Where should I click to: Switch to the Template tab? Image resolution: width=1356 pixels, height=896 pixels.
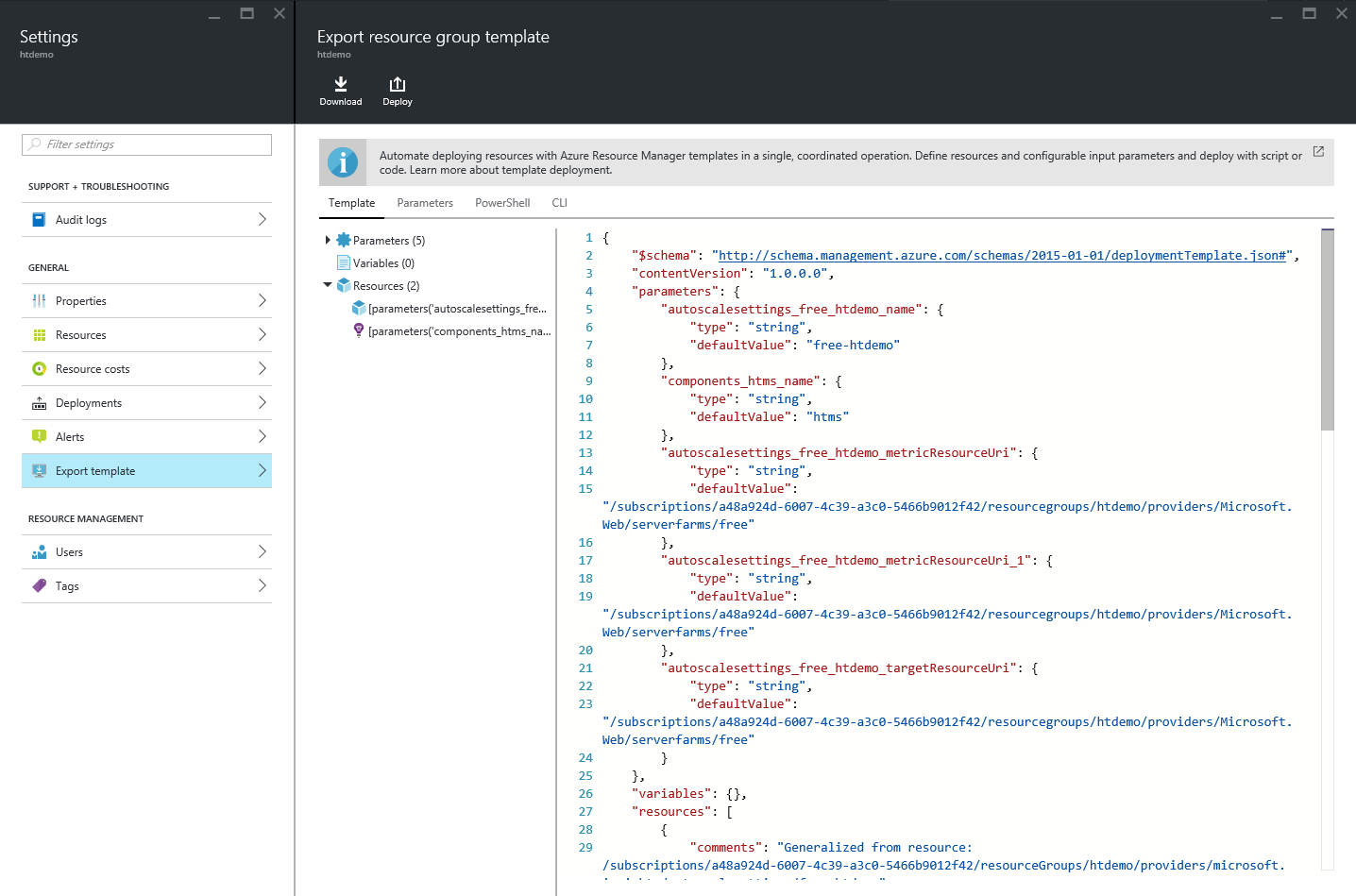(x=351, y=203)
